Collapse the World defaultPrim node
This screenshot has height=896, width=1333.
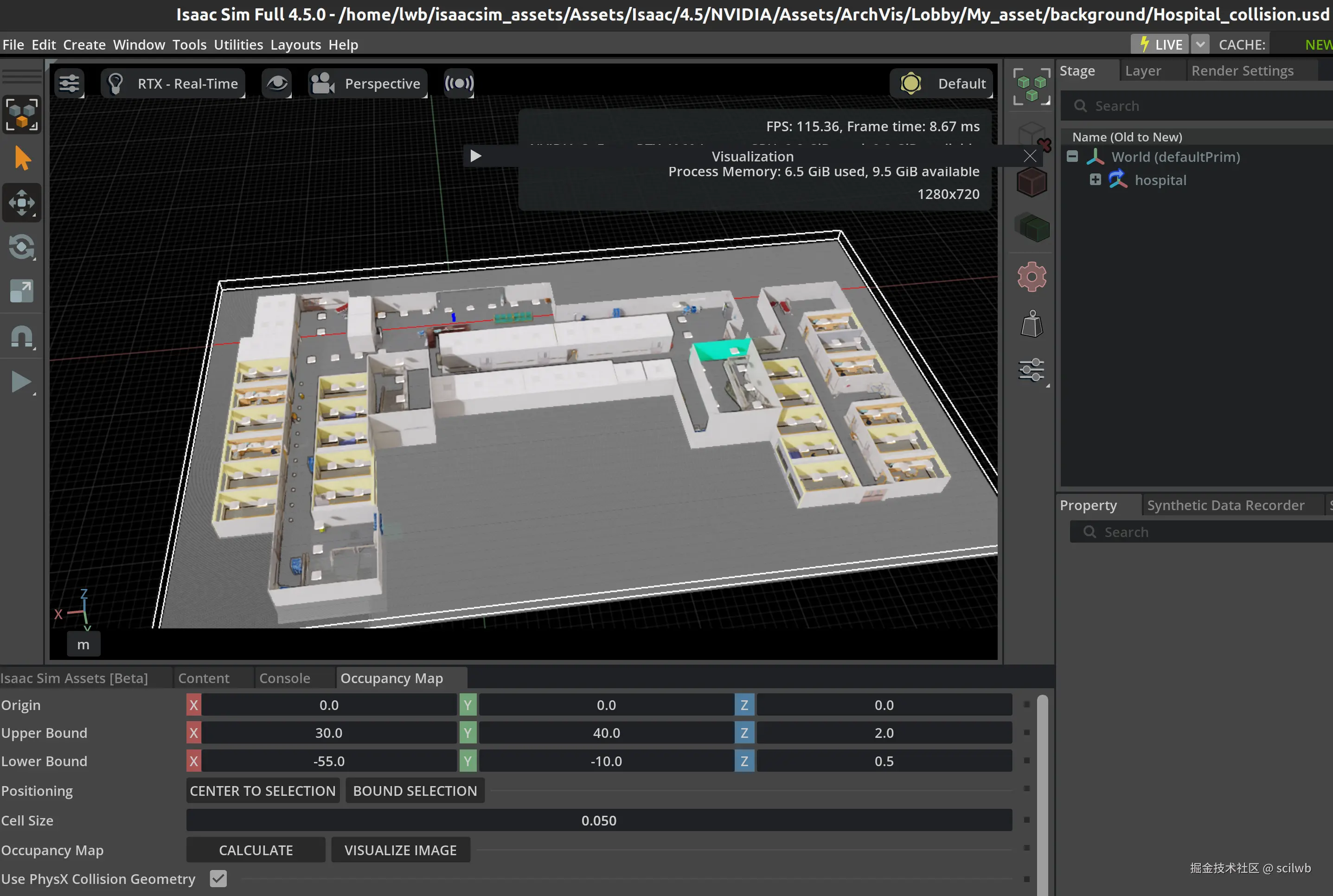[1072, 157]
